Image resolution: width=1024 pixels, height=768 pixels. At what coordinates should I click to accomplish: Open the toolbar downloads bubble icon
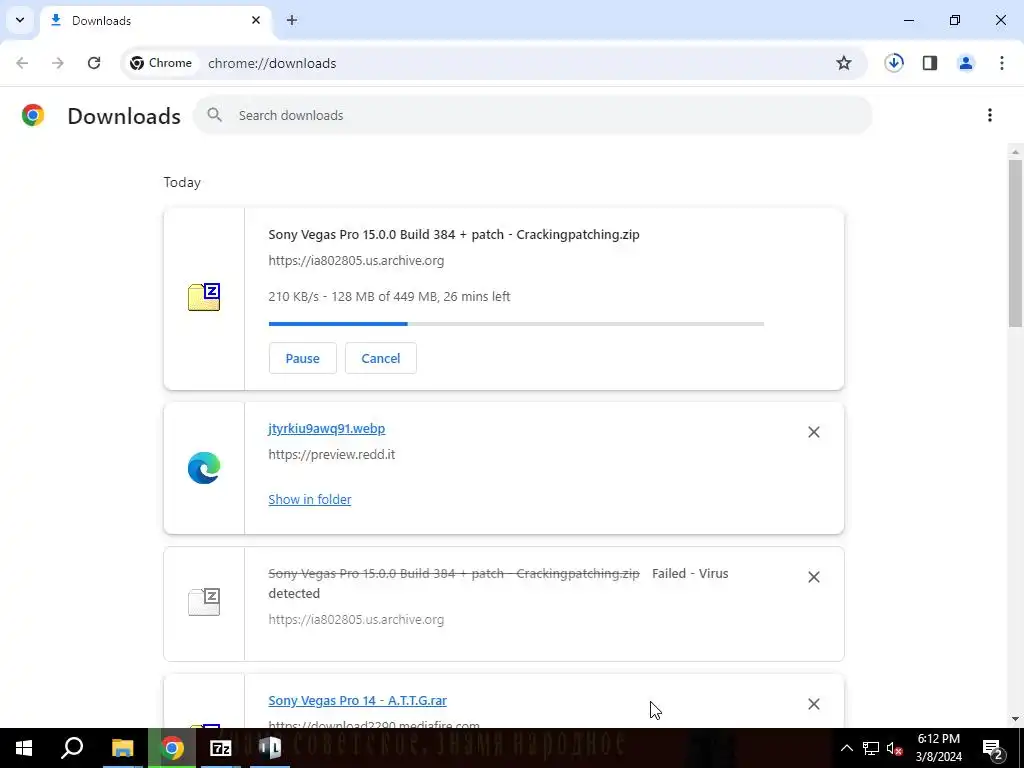point(894,63)
